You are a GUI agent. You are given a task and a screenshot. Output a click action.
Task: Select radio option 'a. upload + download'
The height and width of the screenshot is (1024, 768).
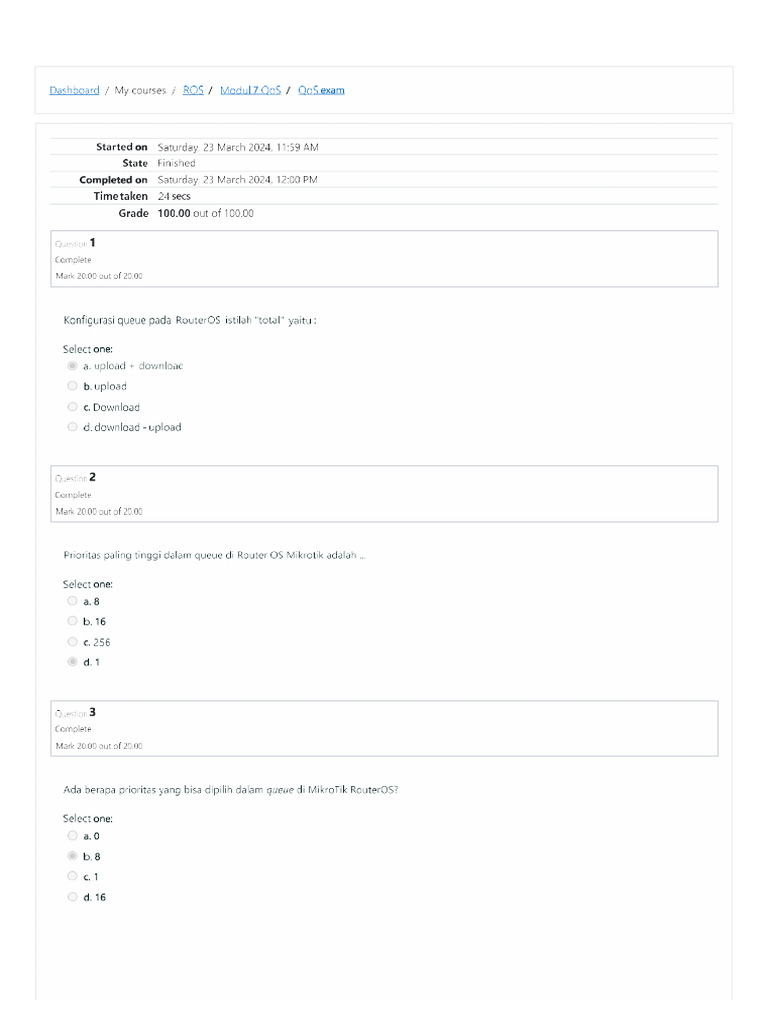click(x=72, y=366)
